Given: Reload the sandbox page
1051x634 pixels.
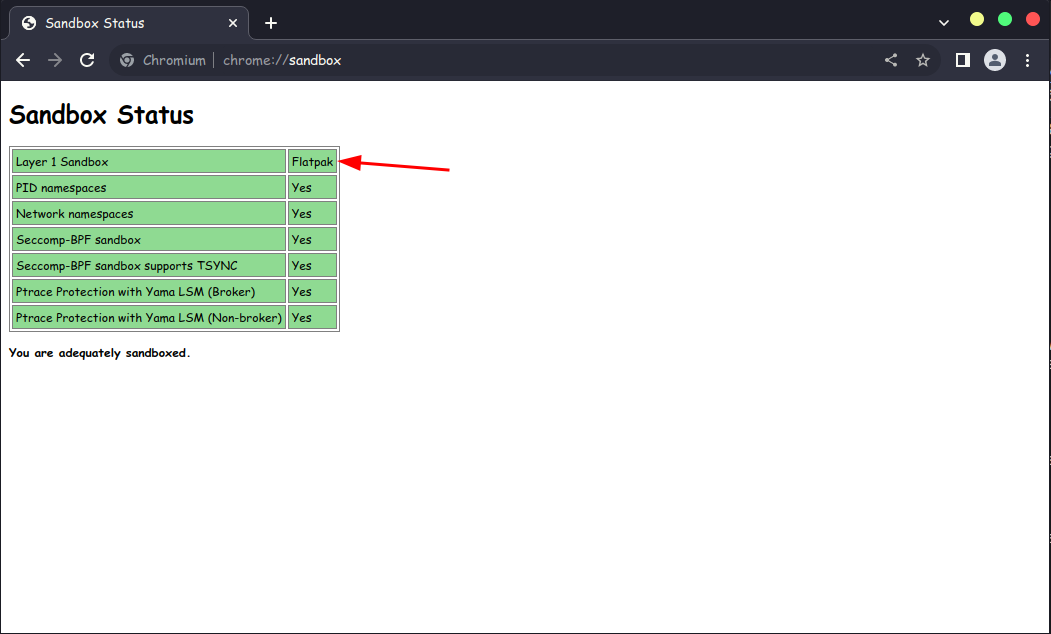Looking at the screenshot, I should 87,60.
